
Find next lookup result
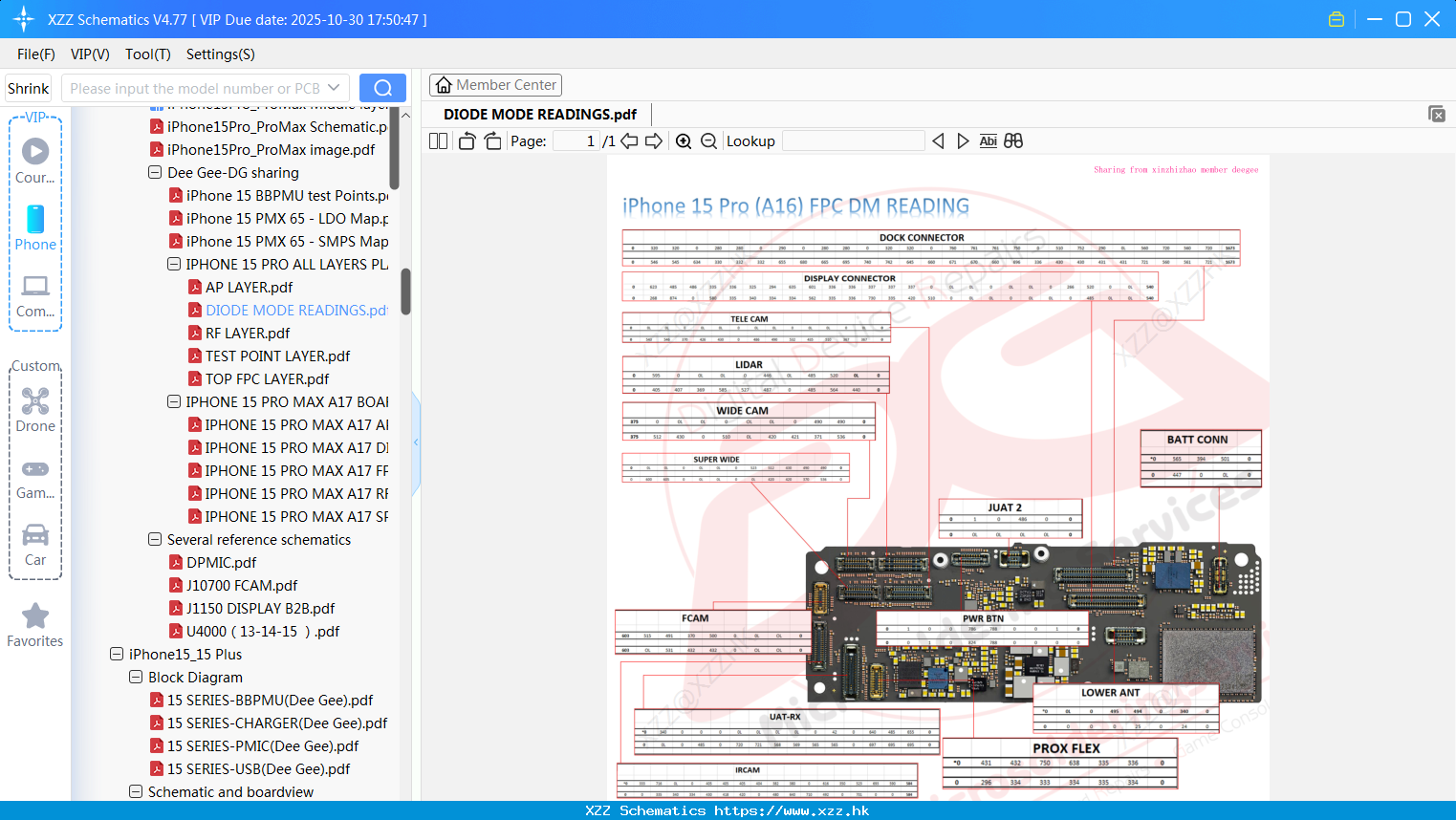[x=963, y=141]
